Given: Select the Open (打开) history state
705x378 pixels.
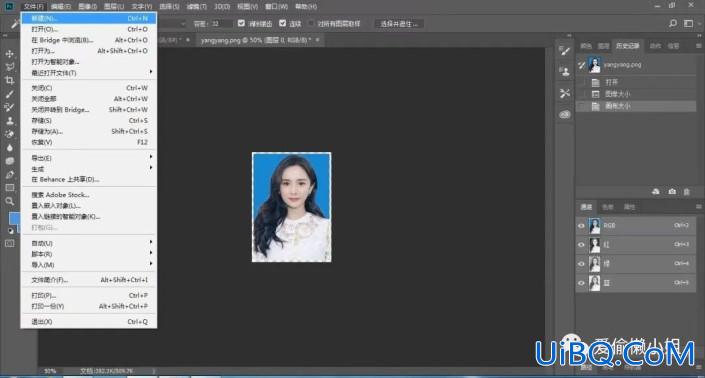Looking at the screenshot, I should [x=636, y=82].
